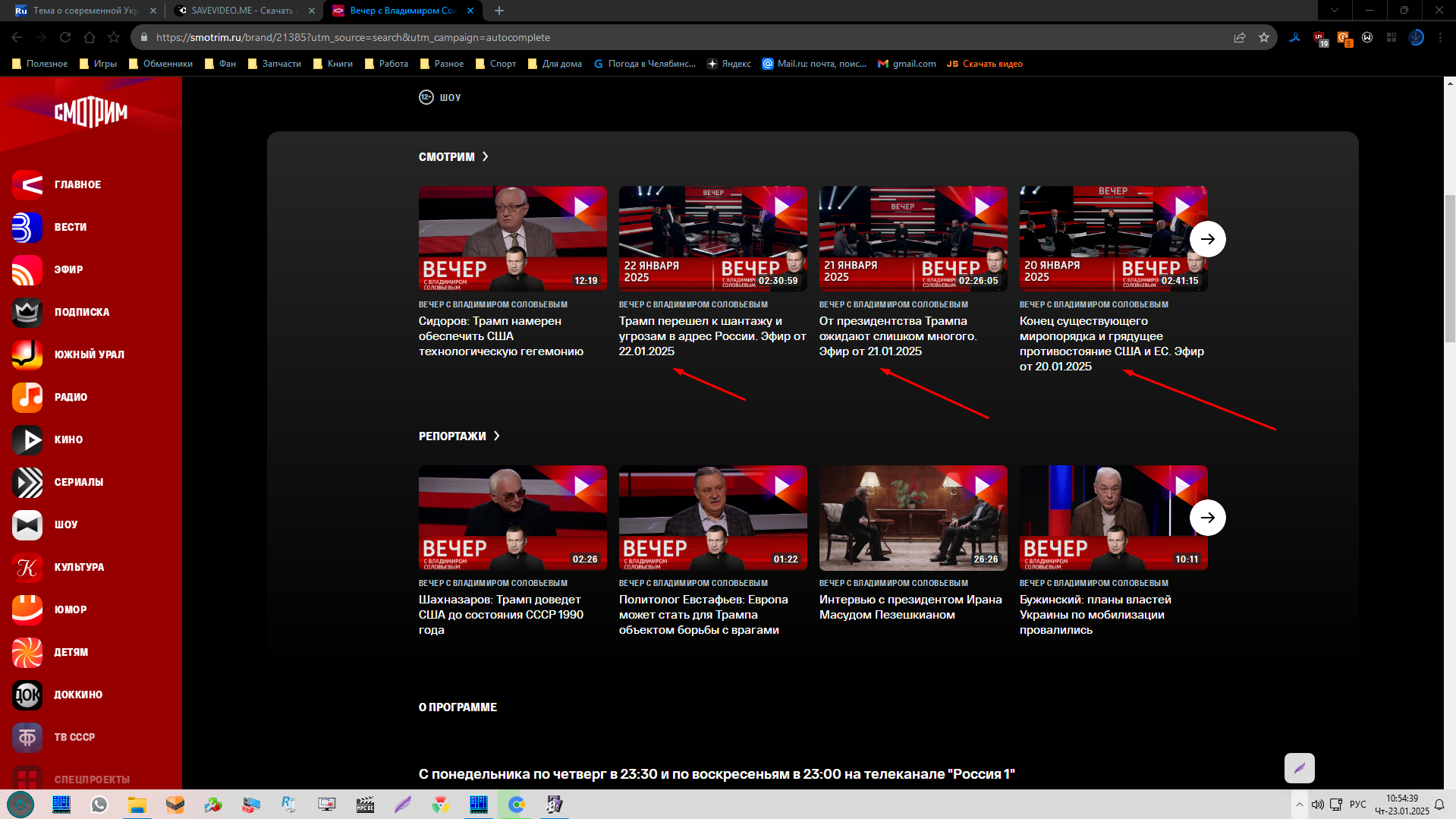The image size is (1456, 819).
Task: Select the Вечер с Владимиром Соловьевым tab
Action: tap(403, 11)
